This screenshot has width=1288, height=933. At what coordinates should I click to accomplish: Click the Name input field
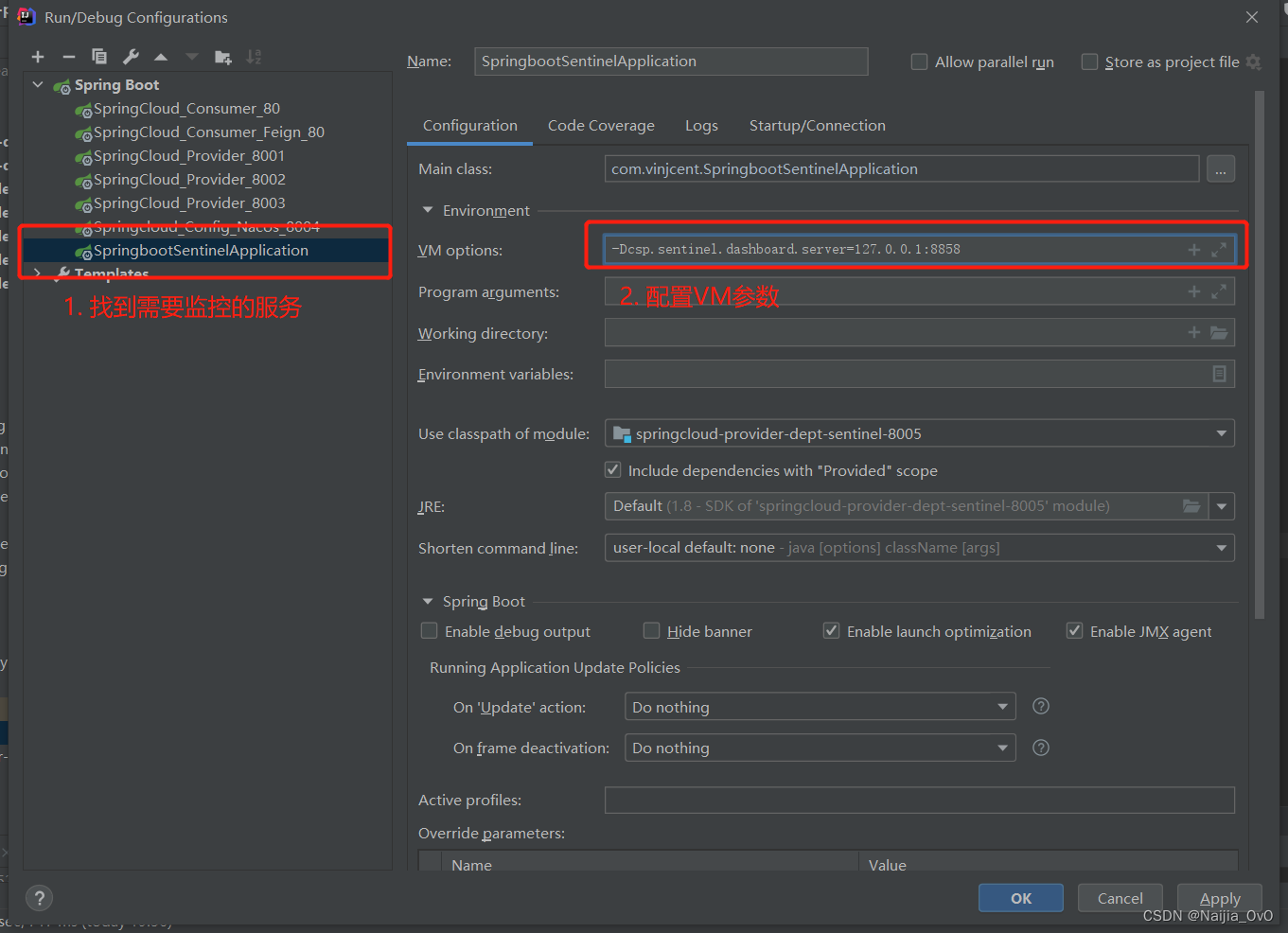pos(671,62)
